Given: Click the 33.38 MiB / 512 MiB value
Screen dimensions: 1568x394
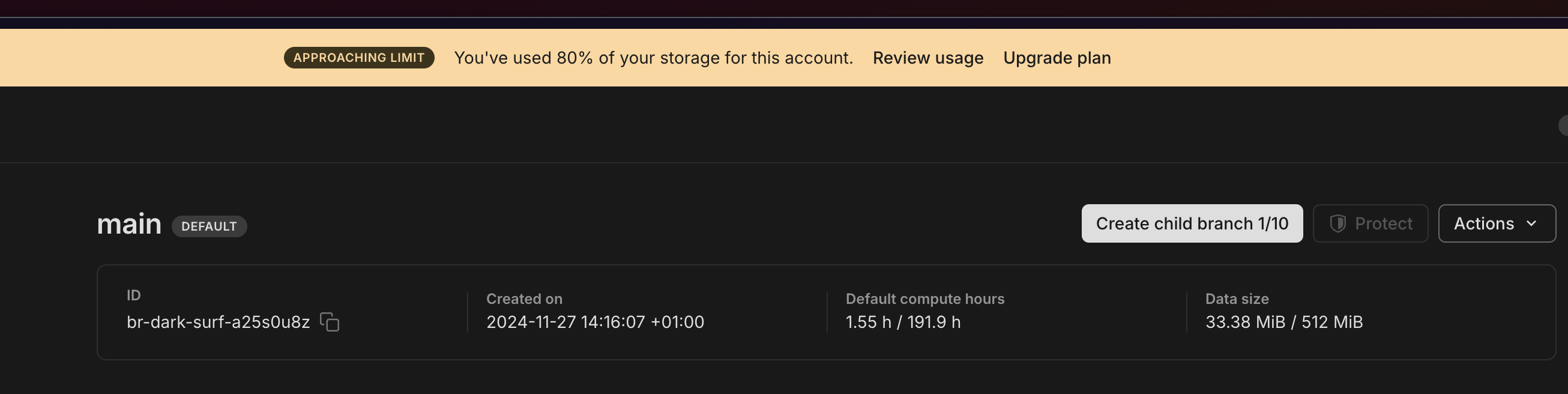Looking at the screenshot, I should pos(1283,322).
